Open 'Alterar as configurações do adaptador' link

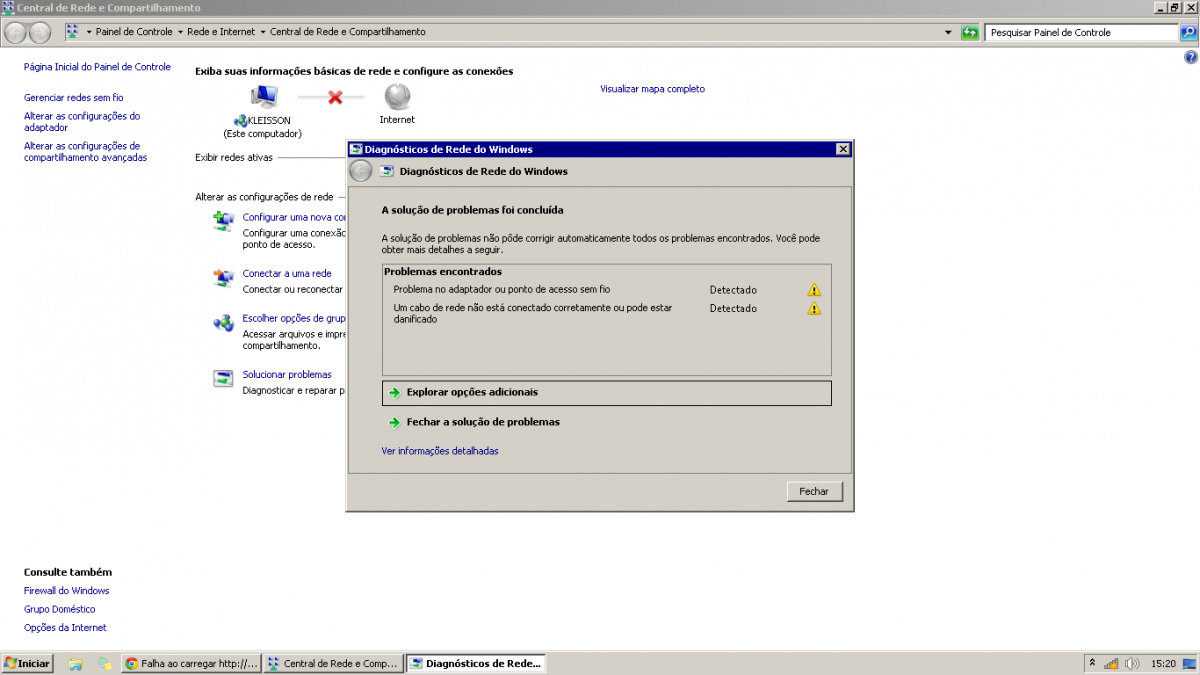point(82,122)
